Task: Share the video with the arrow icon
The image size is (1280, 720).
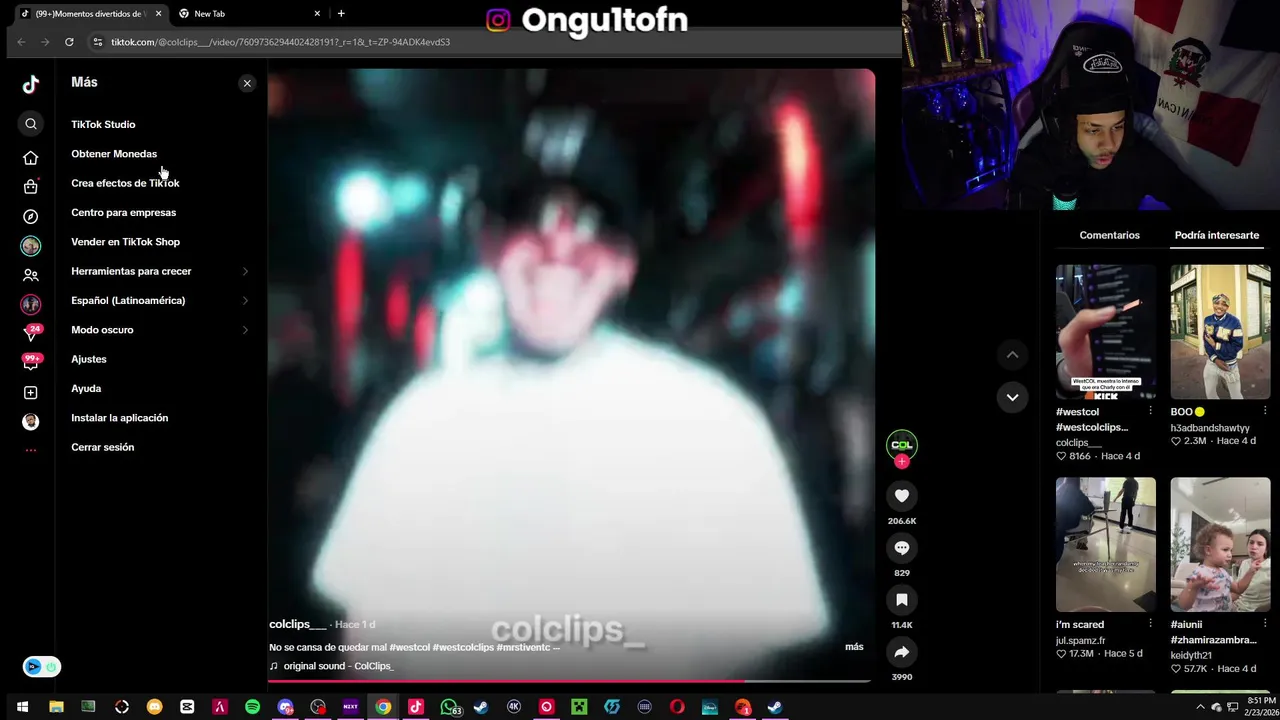Action: click(x=902, y=652)
